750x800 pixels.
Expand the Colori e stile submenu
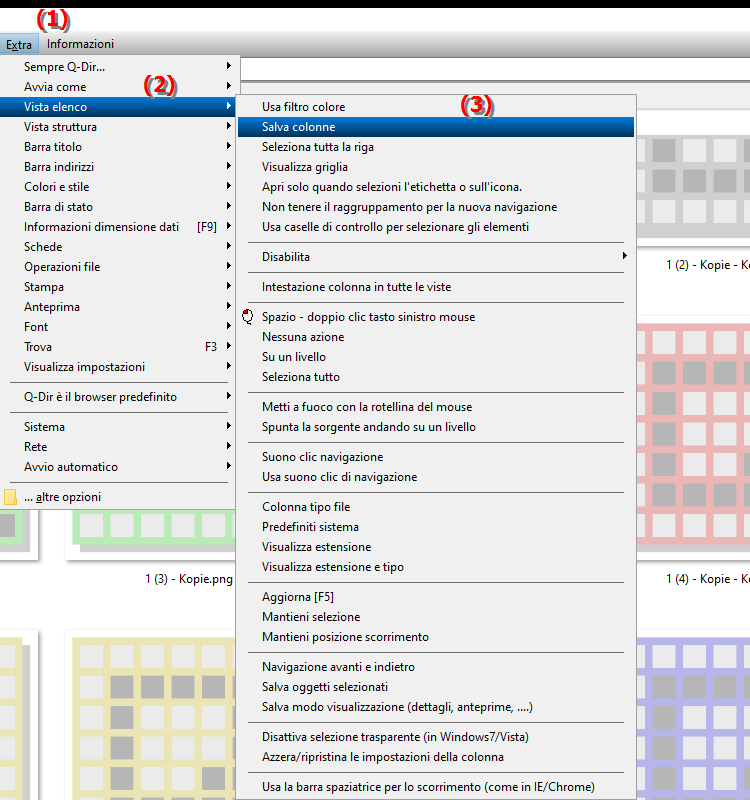pos(118,187)
